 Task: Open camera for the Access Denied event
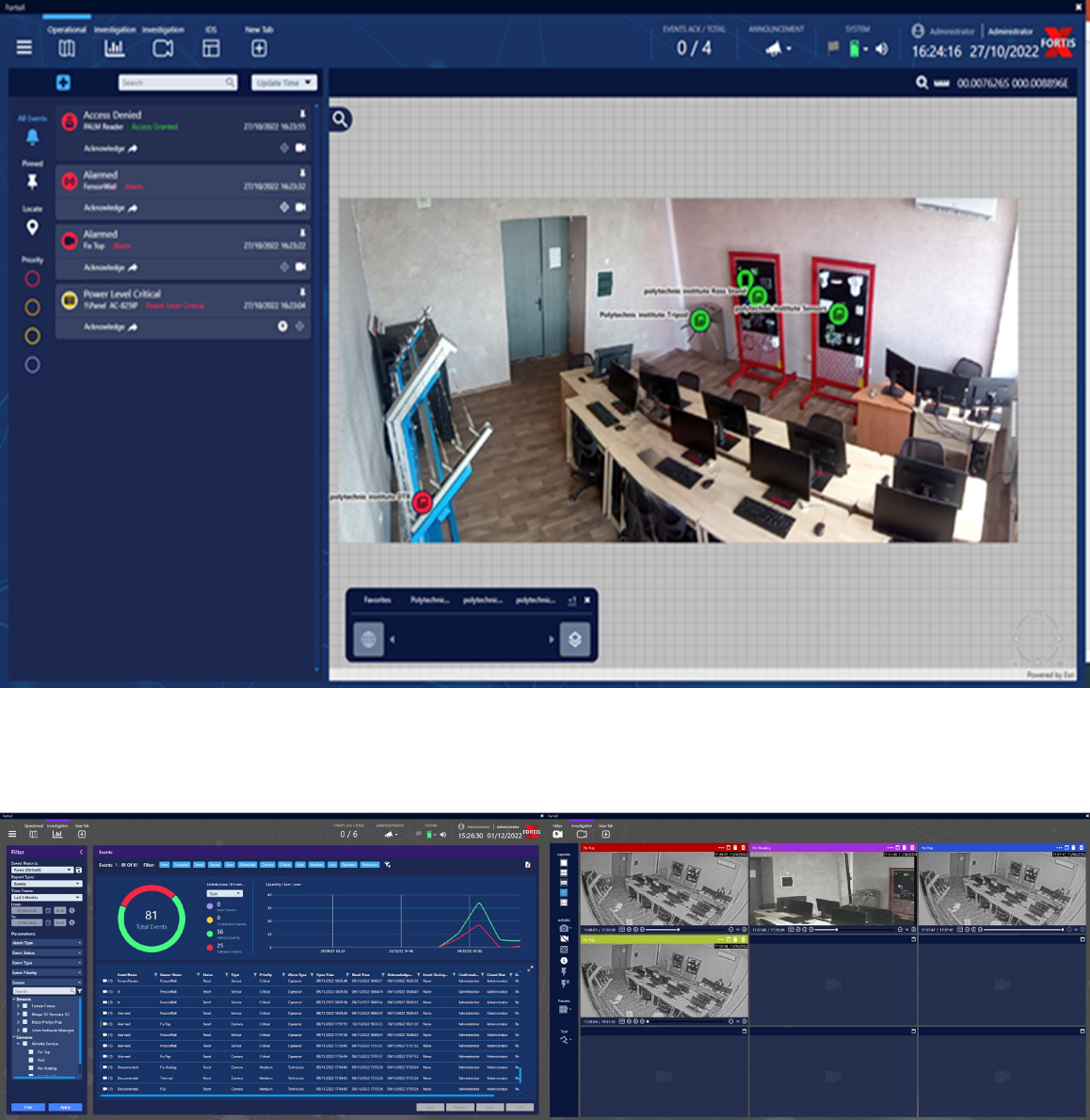pos(300,148)
